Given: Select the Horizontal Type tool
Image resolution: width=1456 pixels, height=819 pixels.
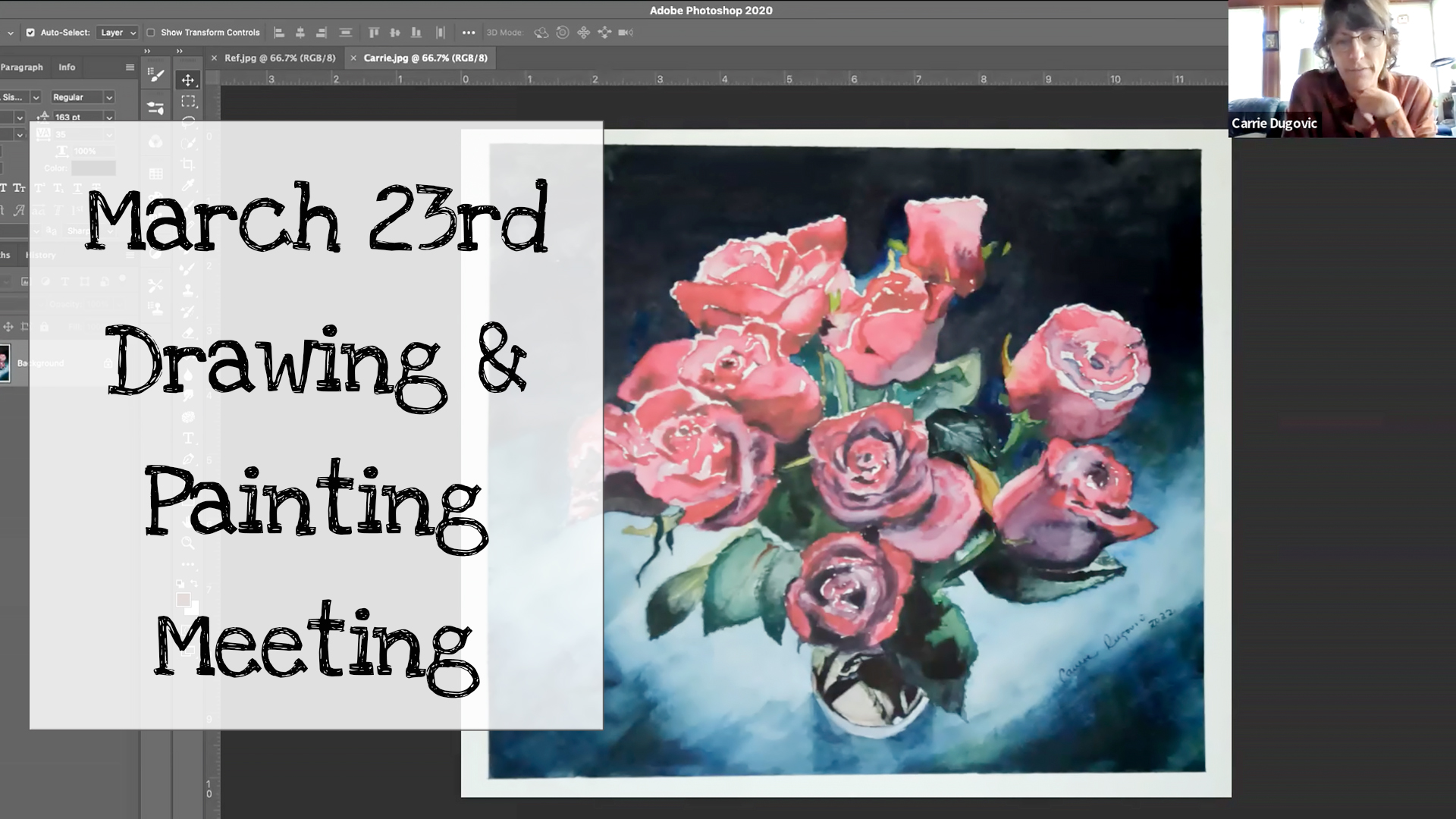Looking at the screenshot, I should point(188,438).
